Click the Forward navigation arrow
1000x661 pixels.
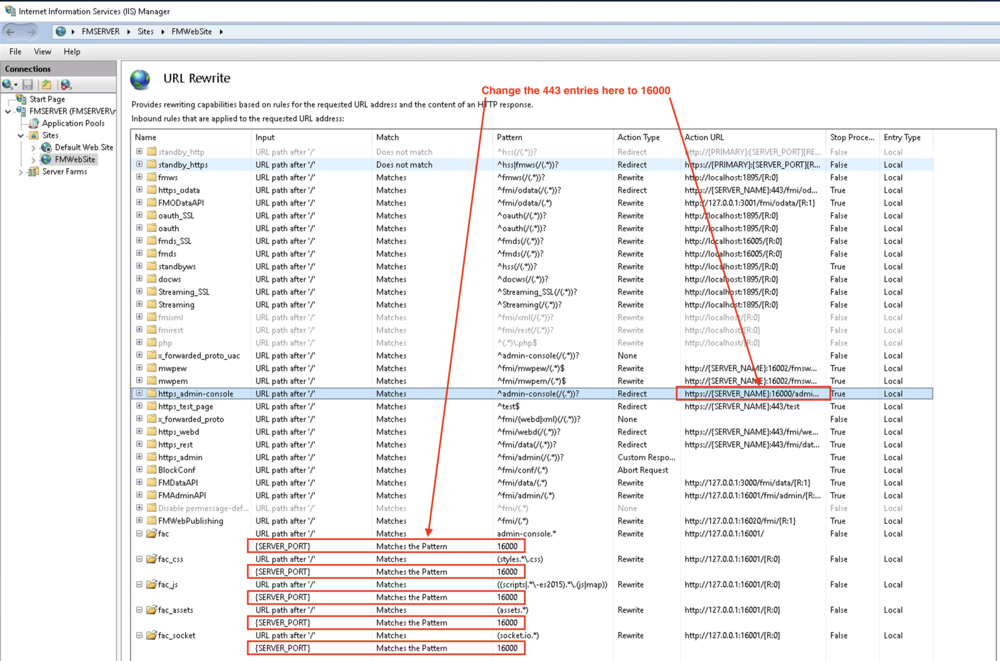[x=31, y=31]
